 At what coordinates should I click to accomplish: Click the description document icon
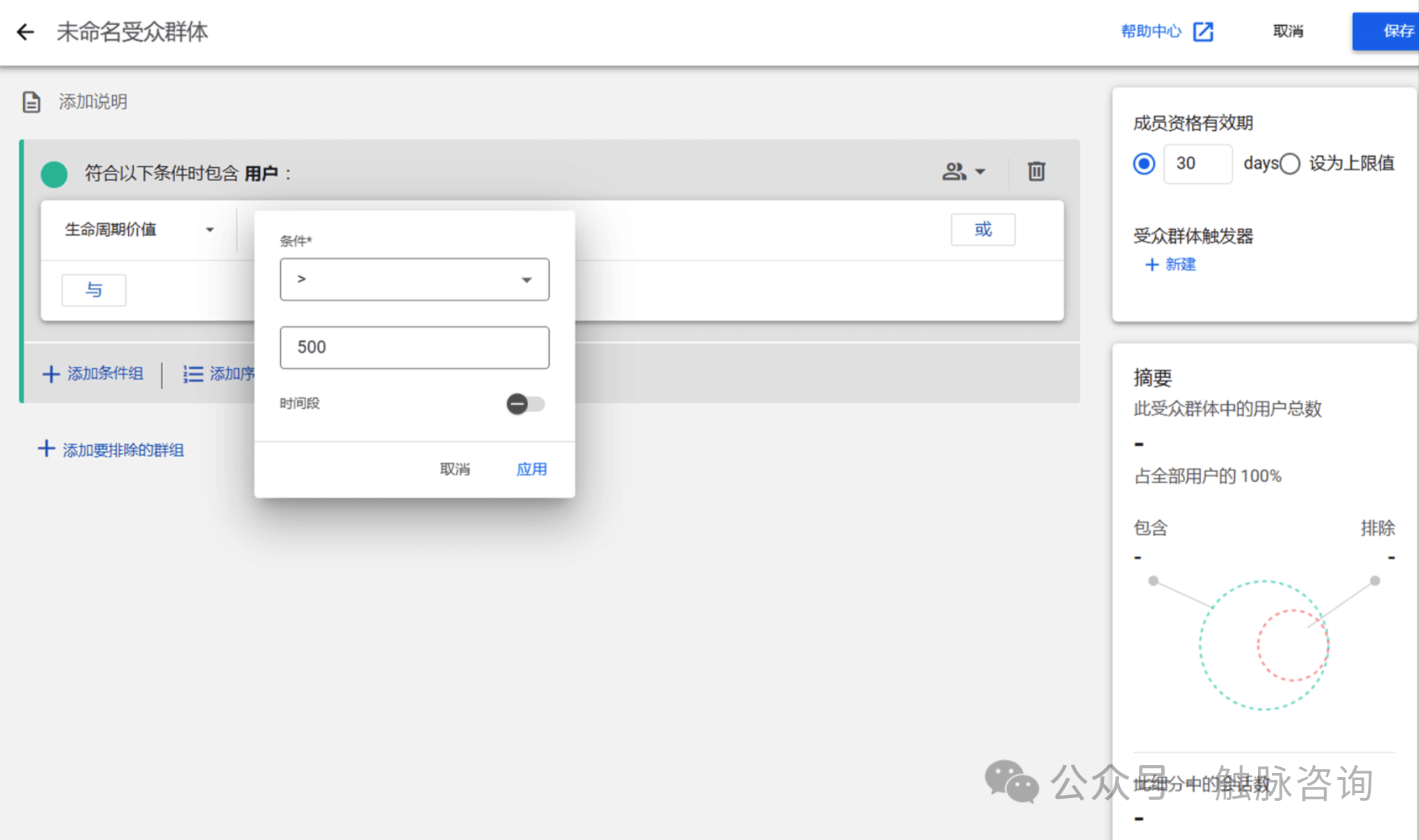click(x=32, y=101)
